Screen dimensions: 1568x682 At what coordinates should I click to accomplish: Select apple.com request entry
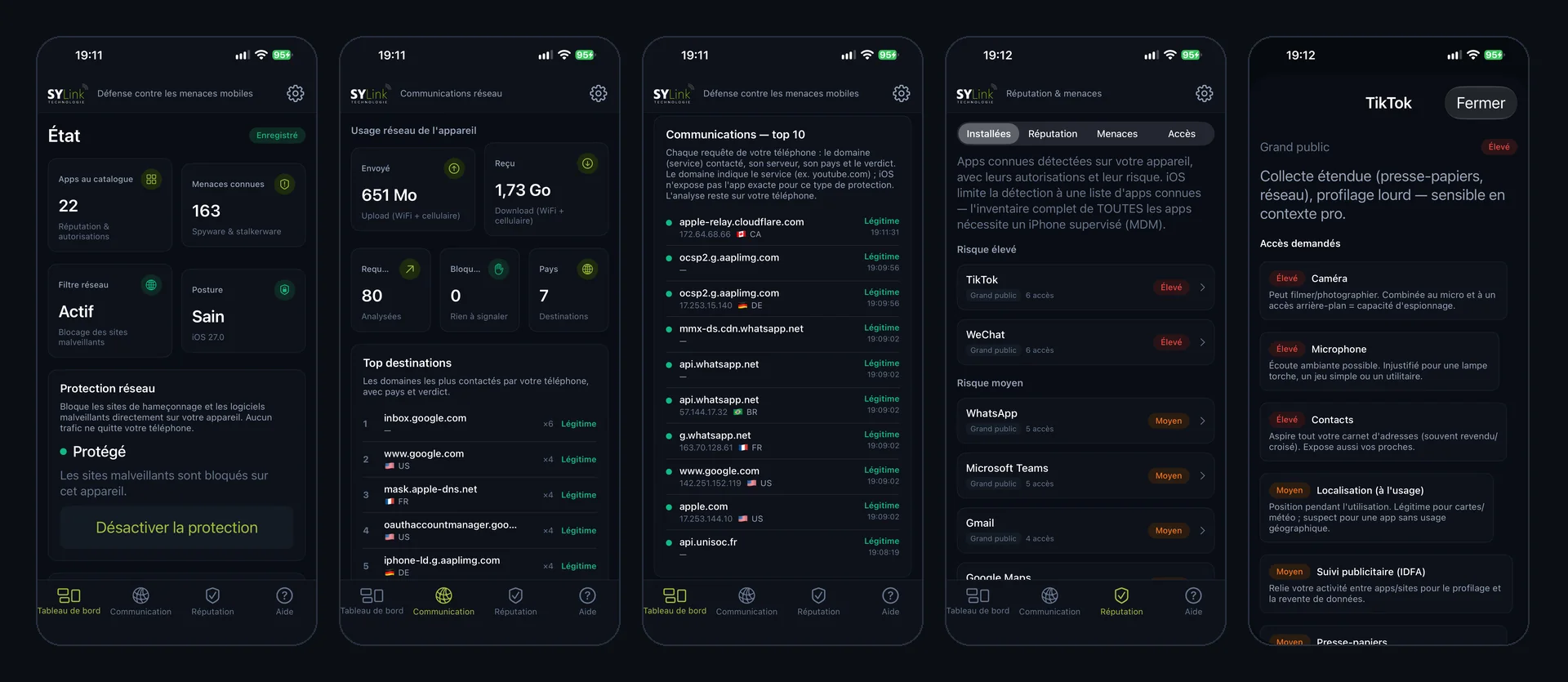coord(782,511)
